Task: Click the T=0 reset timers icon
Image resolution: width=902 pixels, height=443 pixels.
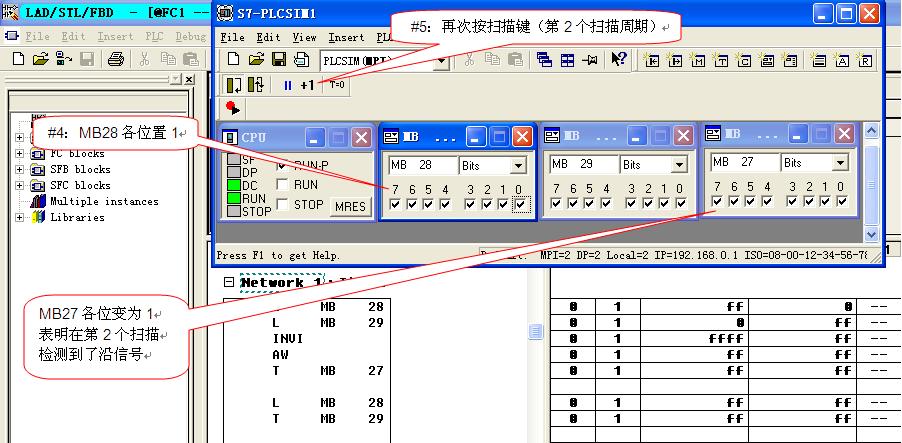Action: pos(337,85)
